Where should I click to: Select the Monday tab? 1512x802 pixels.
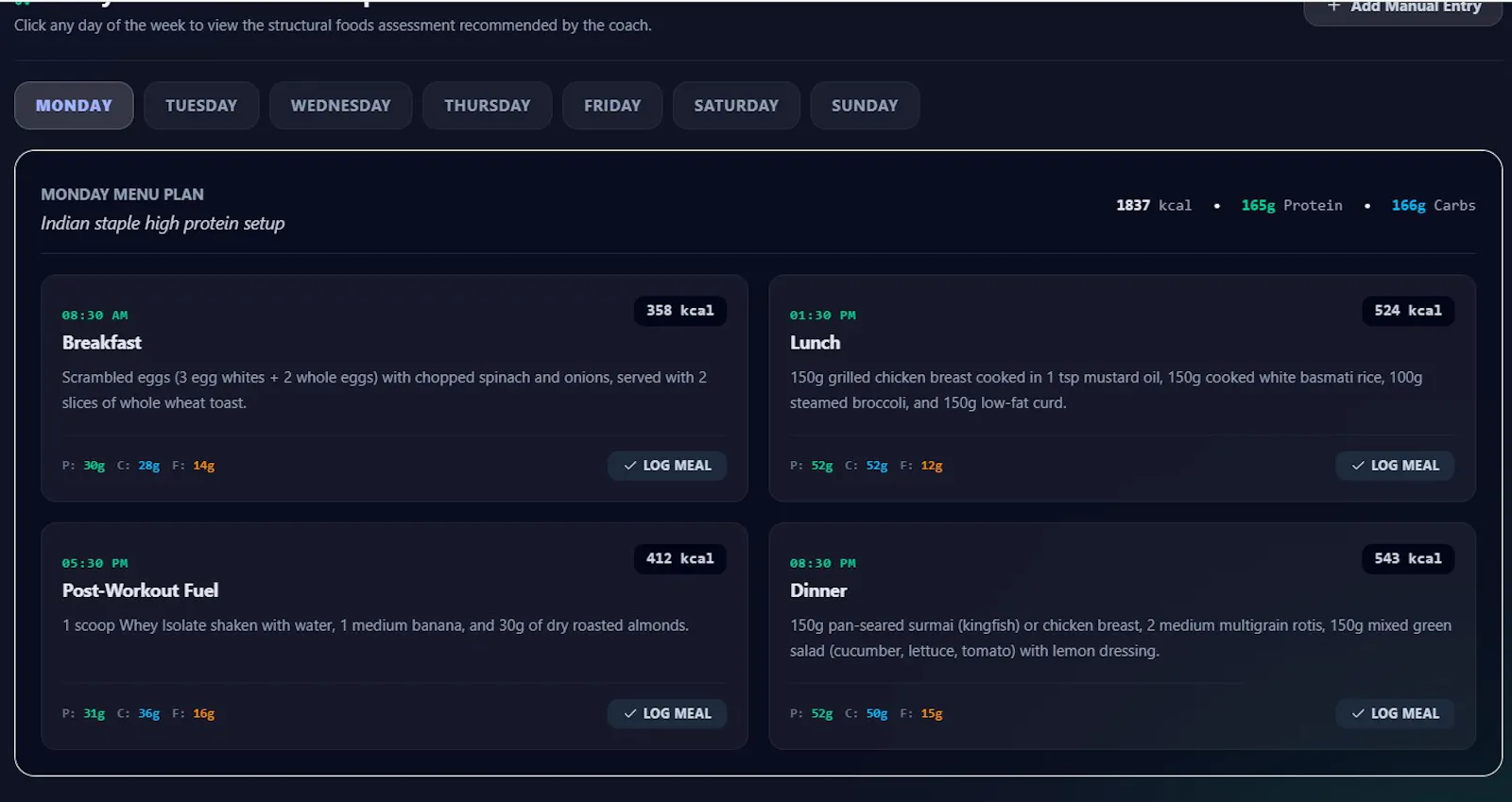click(74, 106)
